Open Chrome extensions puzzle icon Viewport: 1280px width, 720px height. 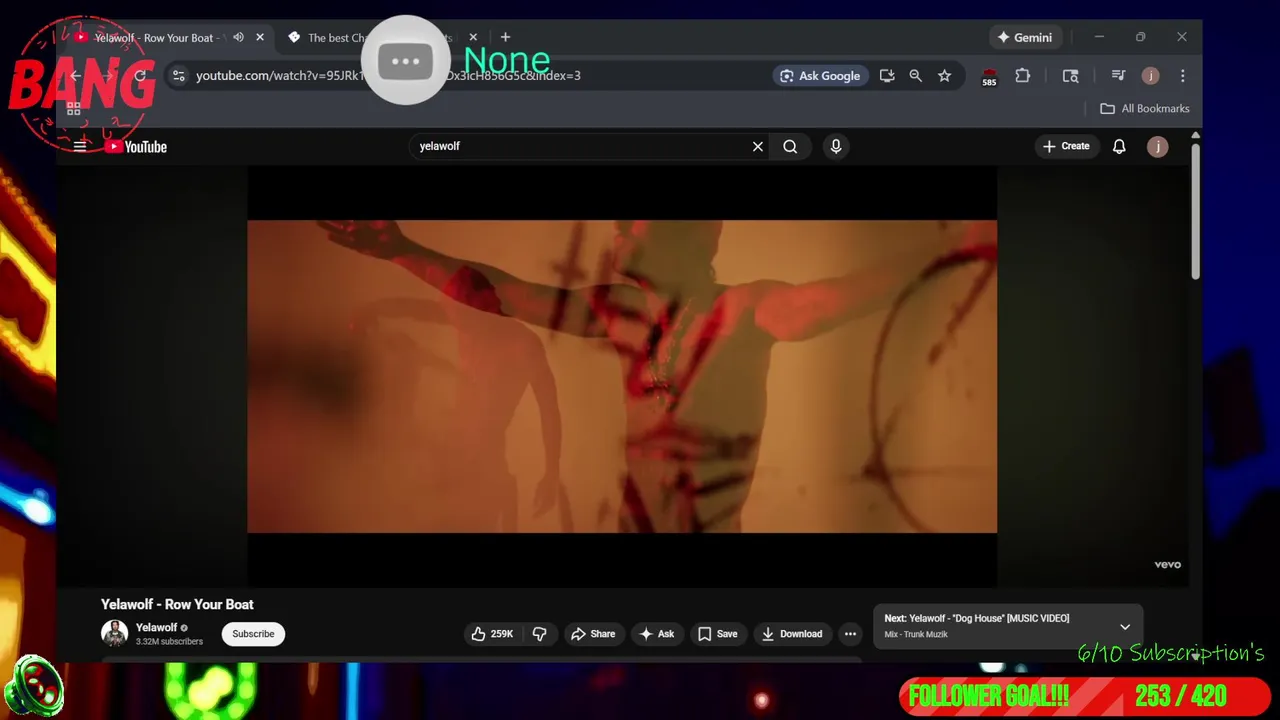[x=1022, y=76]
